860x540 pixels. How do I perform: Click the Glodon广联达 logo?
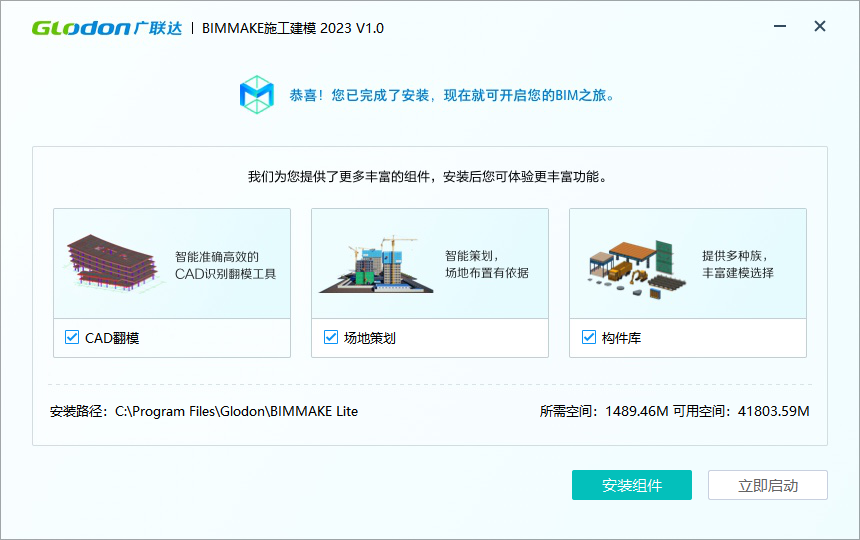click(107, 28)
